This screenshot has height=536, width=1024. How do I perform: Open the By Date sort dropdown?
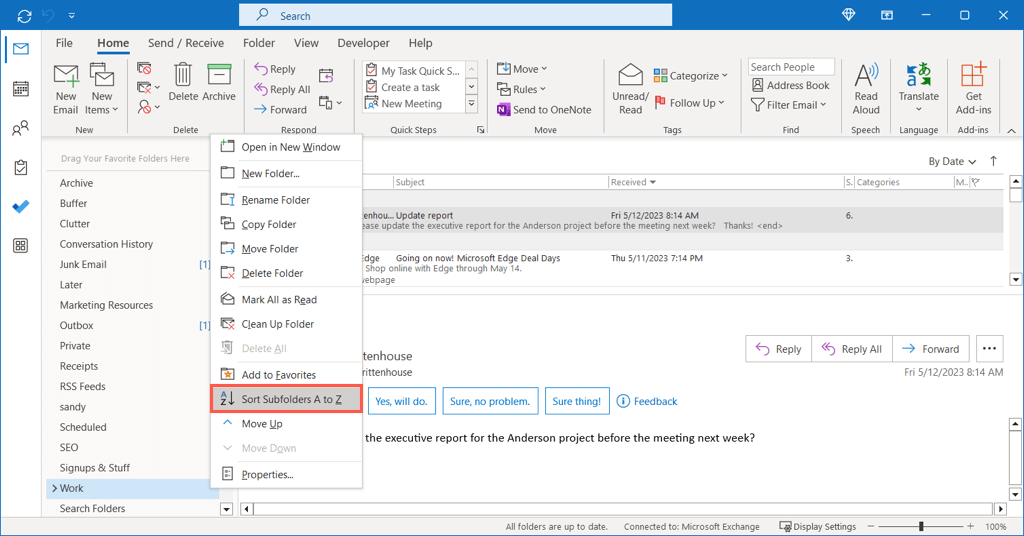(x=951, y=161)
